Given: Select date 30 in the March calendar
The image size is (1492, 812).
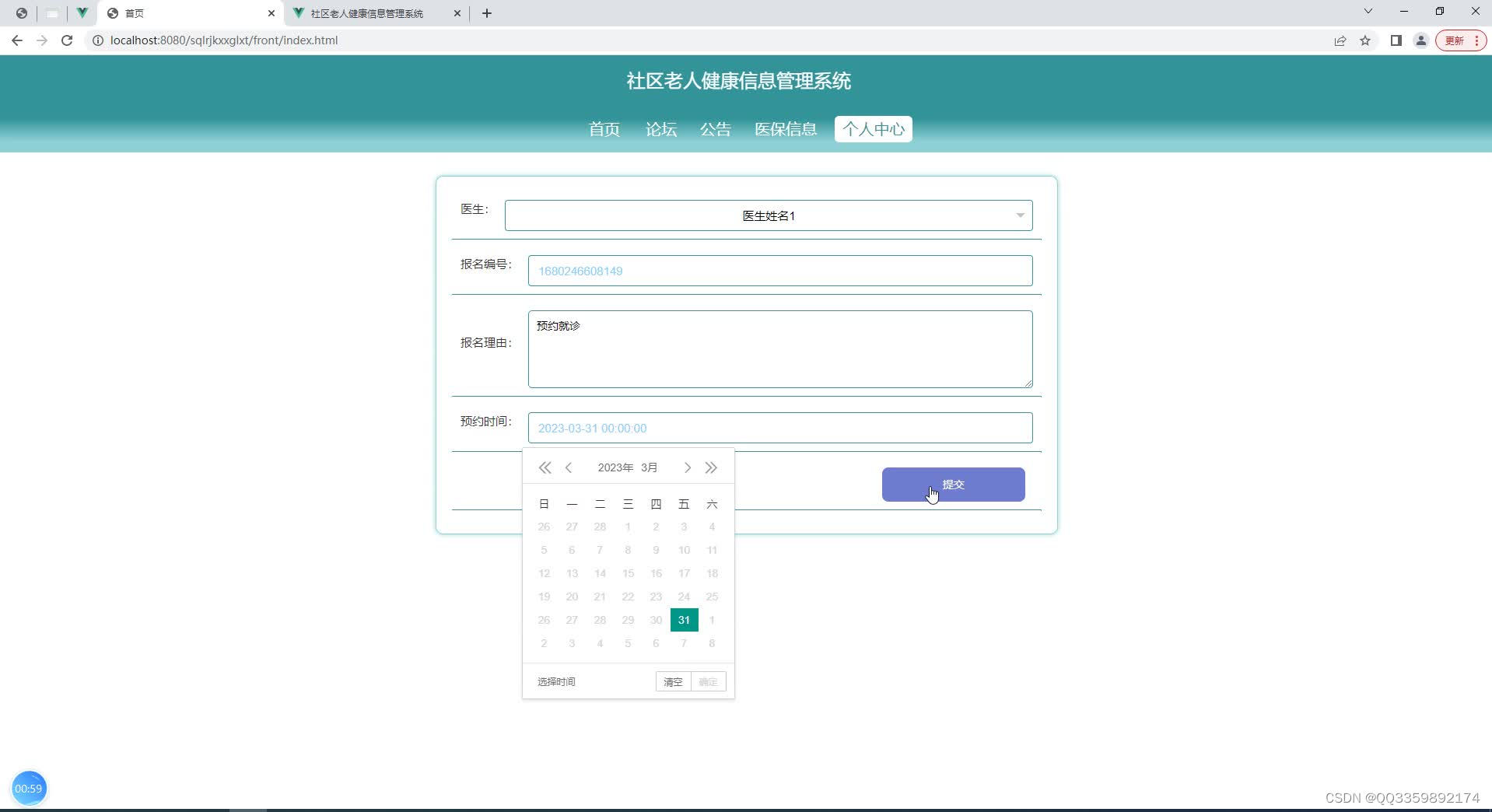Looking at the screenshot, I should point(656,620).
